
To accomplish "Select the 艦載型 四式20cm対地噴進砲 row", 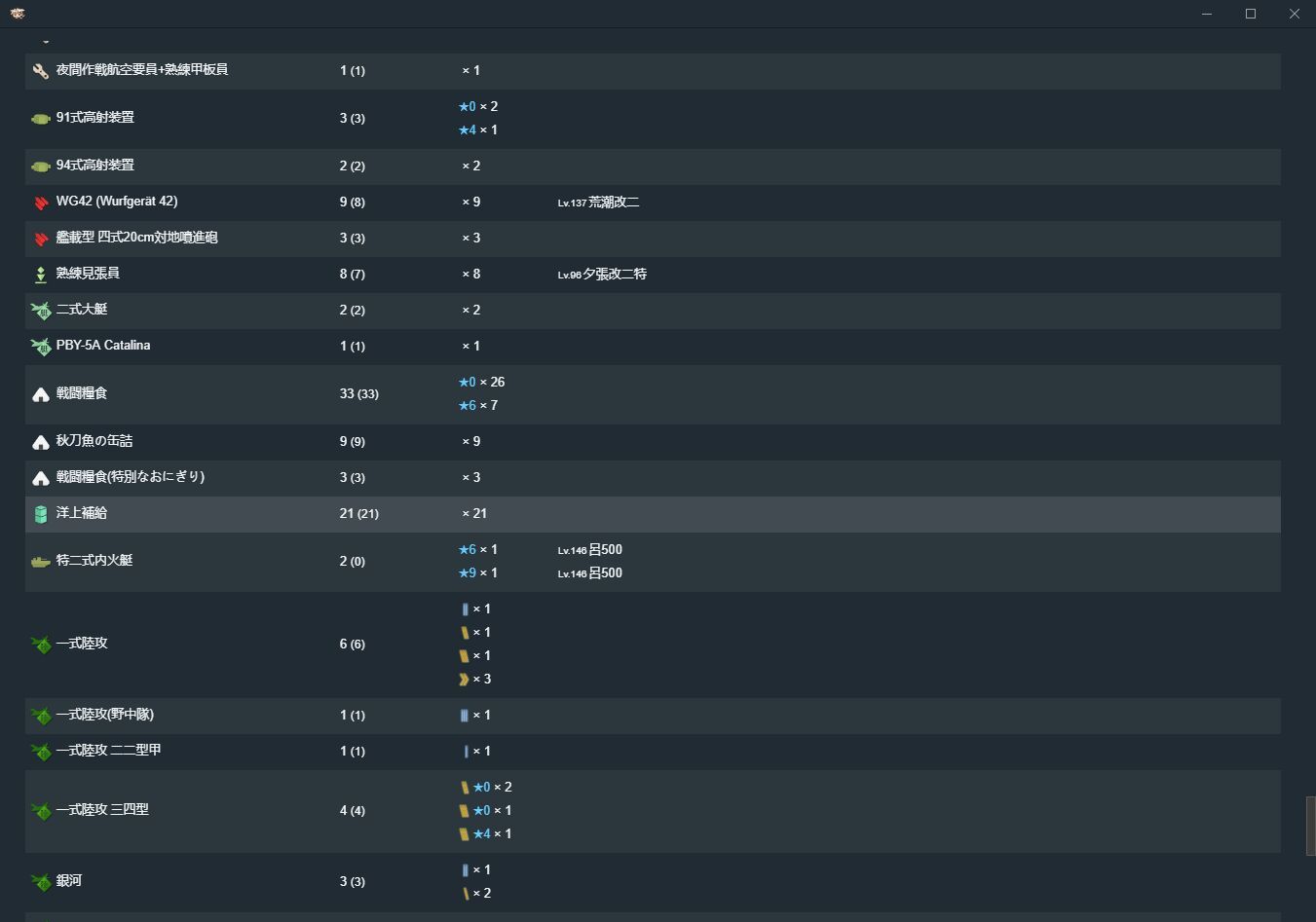I will (x=653, y=239).
